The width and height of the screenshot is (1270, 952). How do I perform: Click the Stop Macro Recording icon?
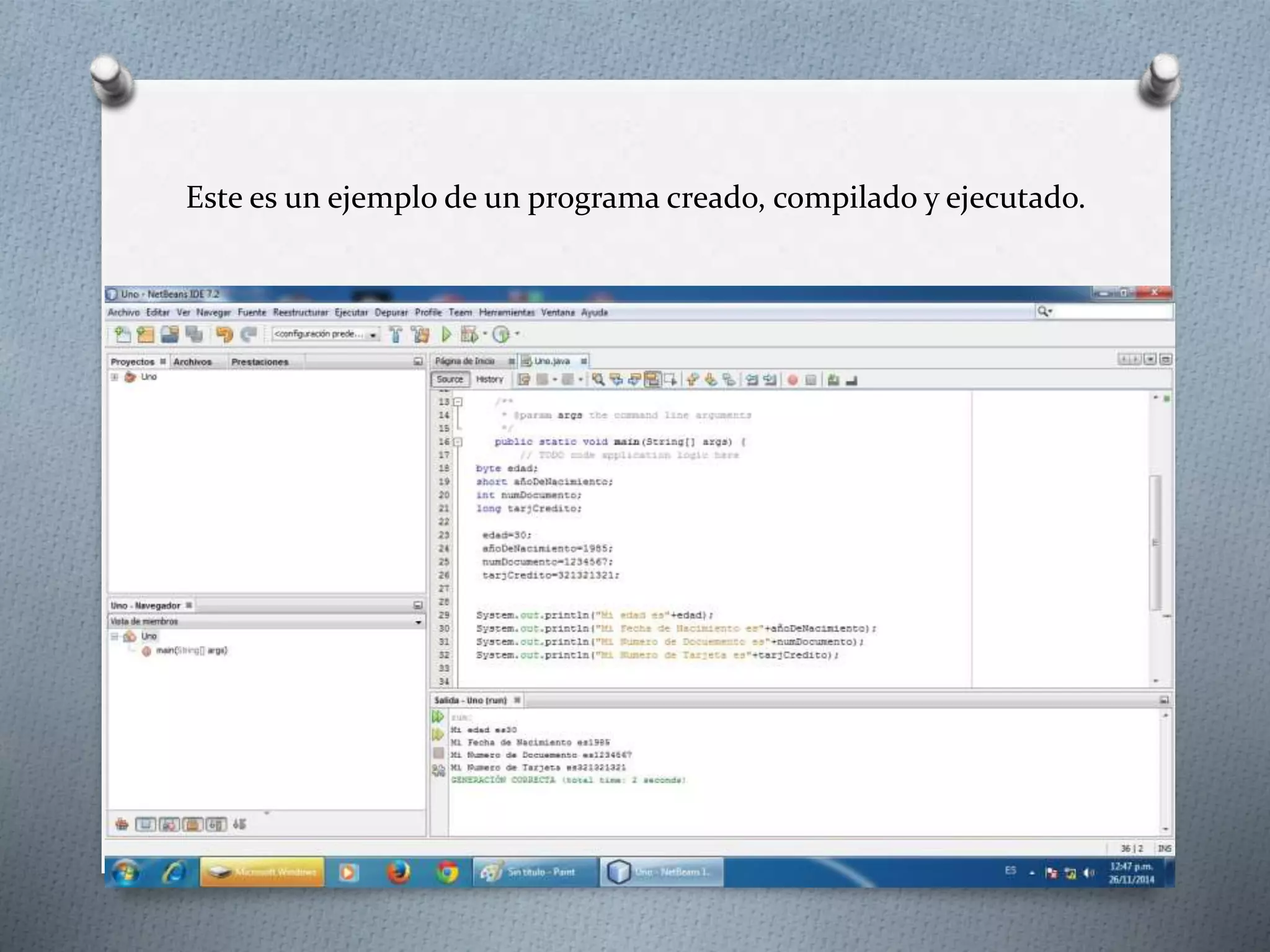(810, 380)
